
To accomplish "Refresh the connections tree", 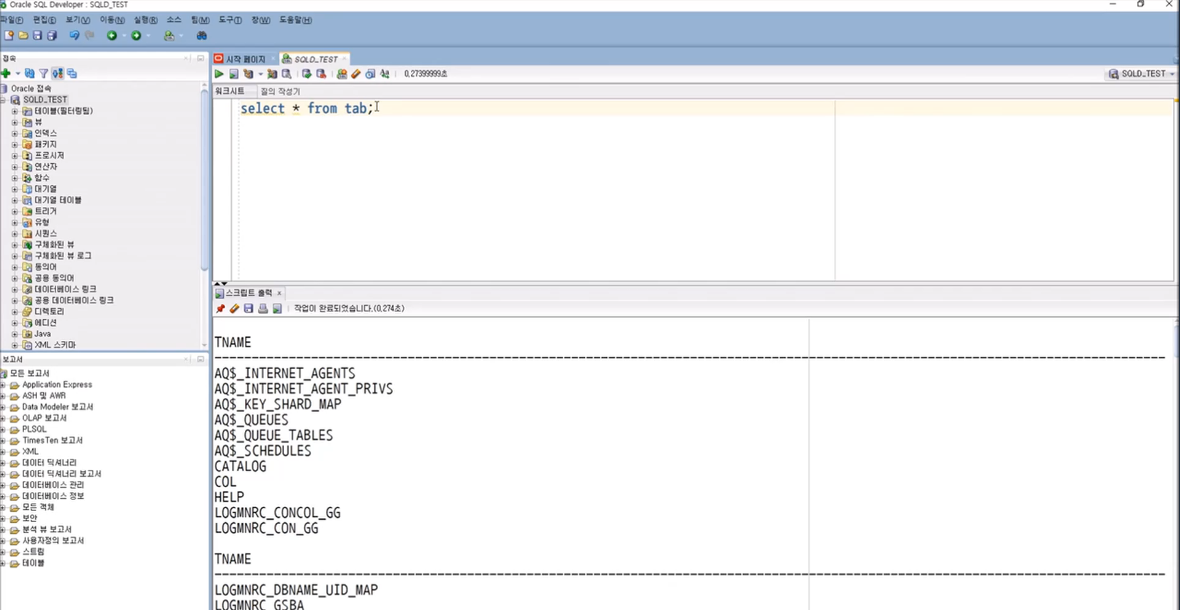I will tap(29, 74).
